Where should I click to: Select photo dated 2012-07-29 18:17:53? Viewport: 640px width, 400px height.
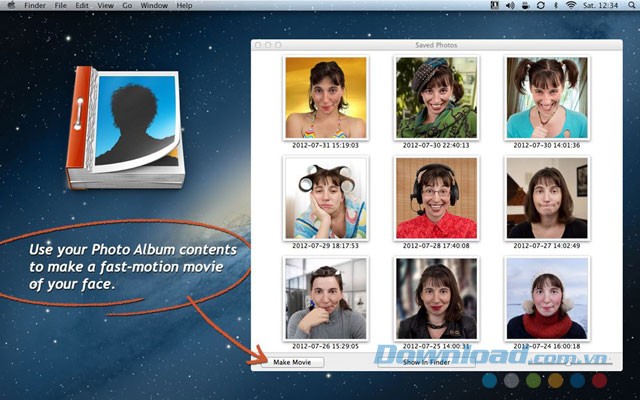325,198
